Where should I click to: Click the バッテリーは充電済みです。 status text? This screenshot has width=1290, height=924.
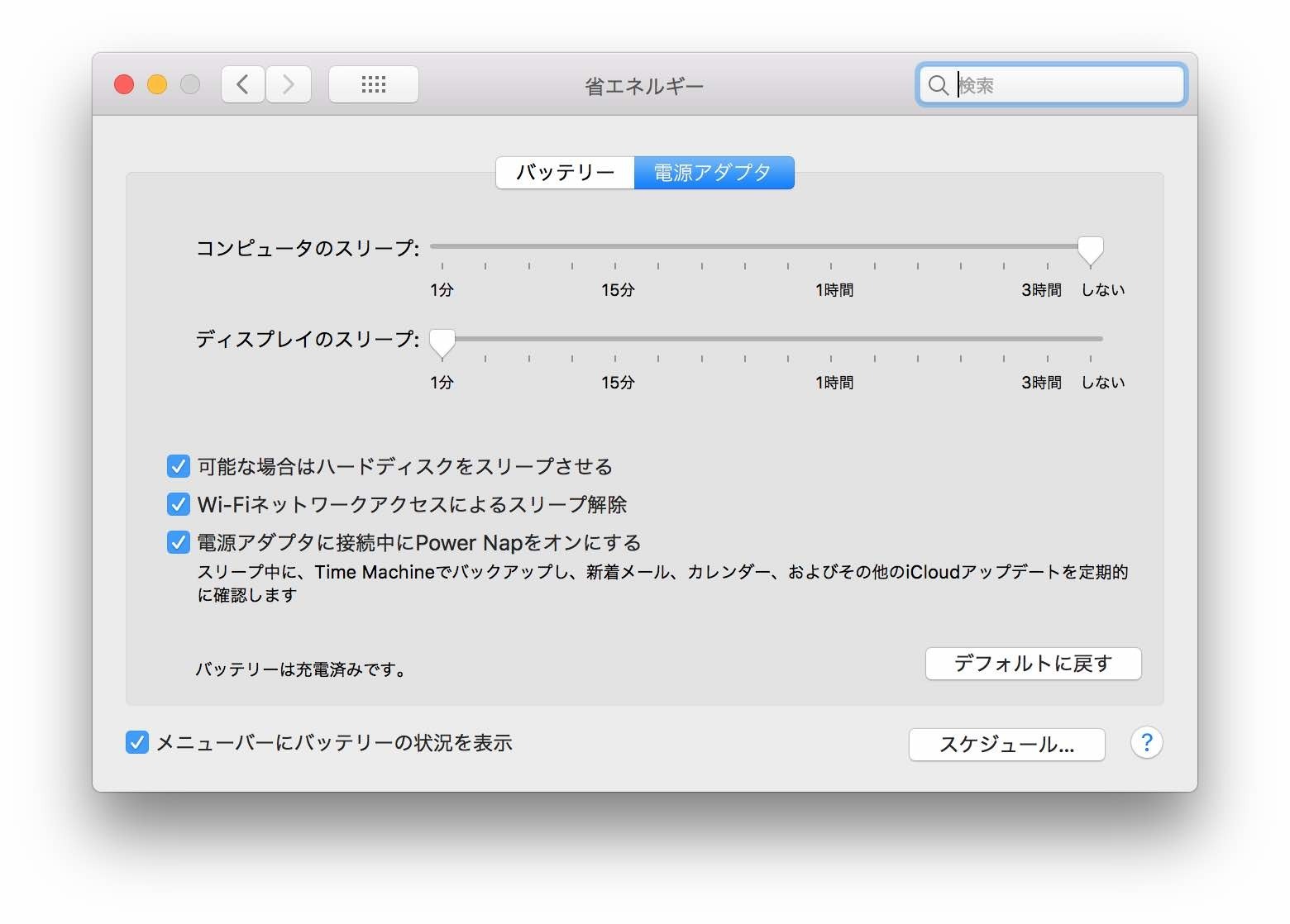pos(302,669)
